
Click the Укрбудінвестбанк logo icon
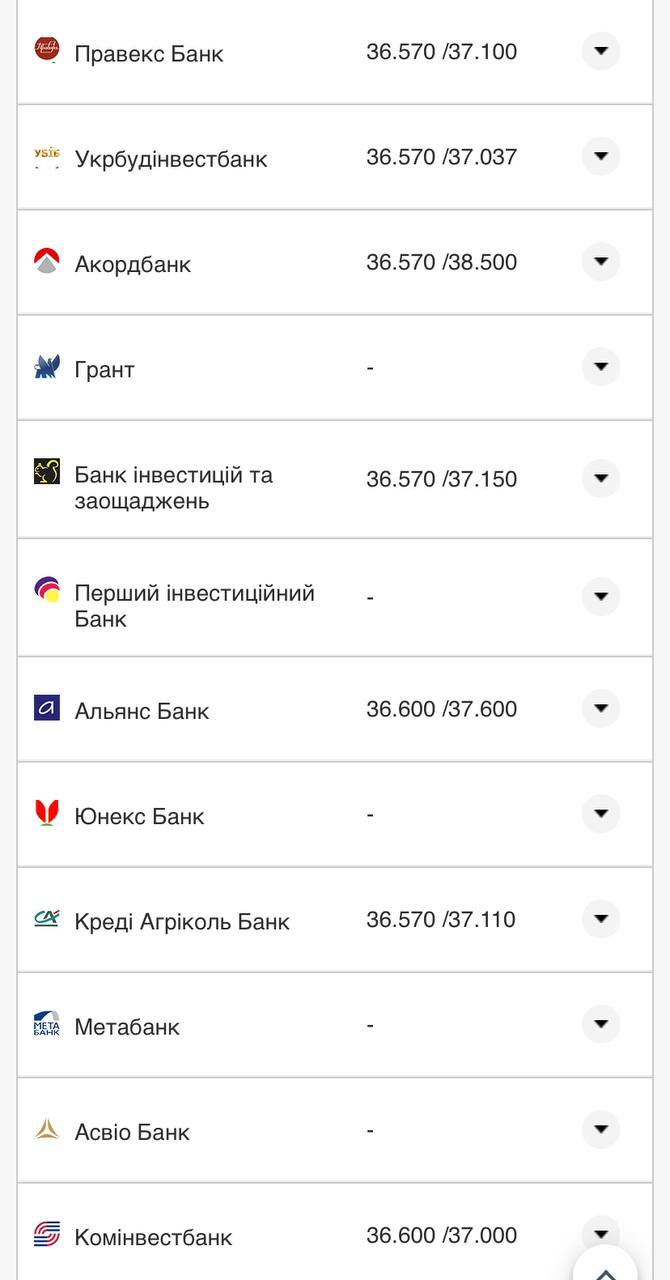(47, 157)
